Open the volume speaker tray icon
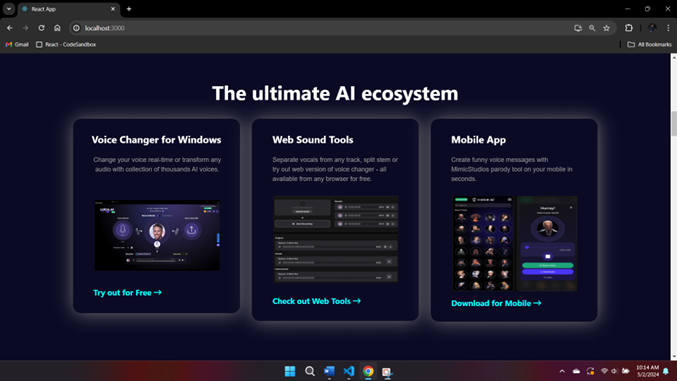 click(614, 371)
